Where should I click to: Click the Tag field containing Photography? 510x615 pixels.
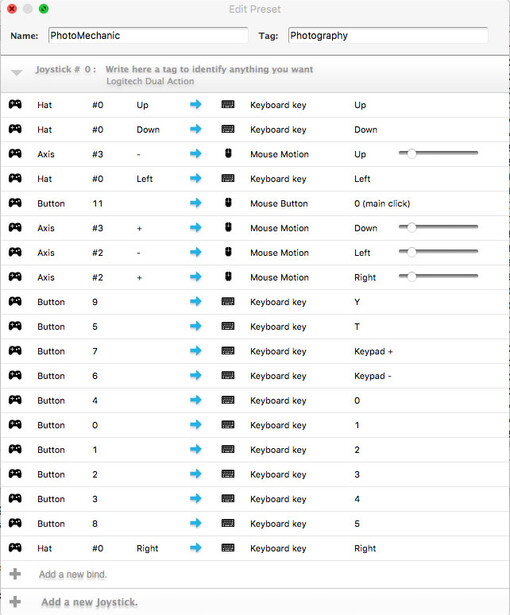click(x=388, y=35)
